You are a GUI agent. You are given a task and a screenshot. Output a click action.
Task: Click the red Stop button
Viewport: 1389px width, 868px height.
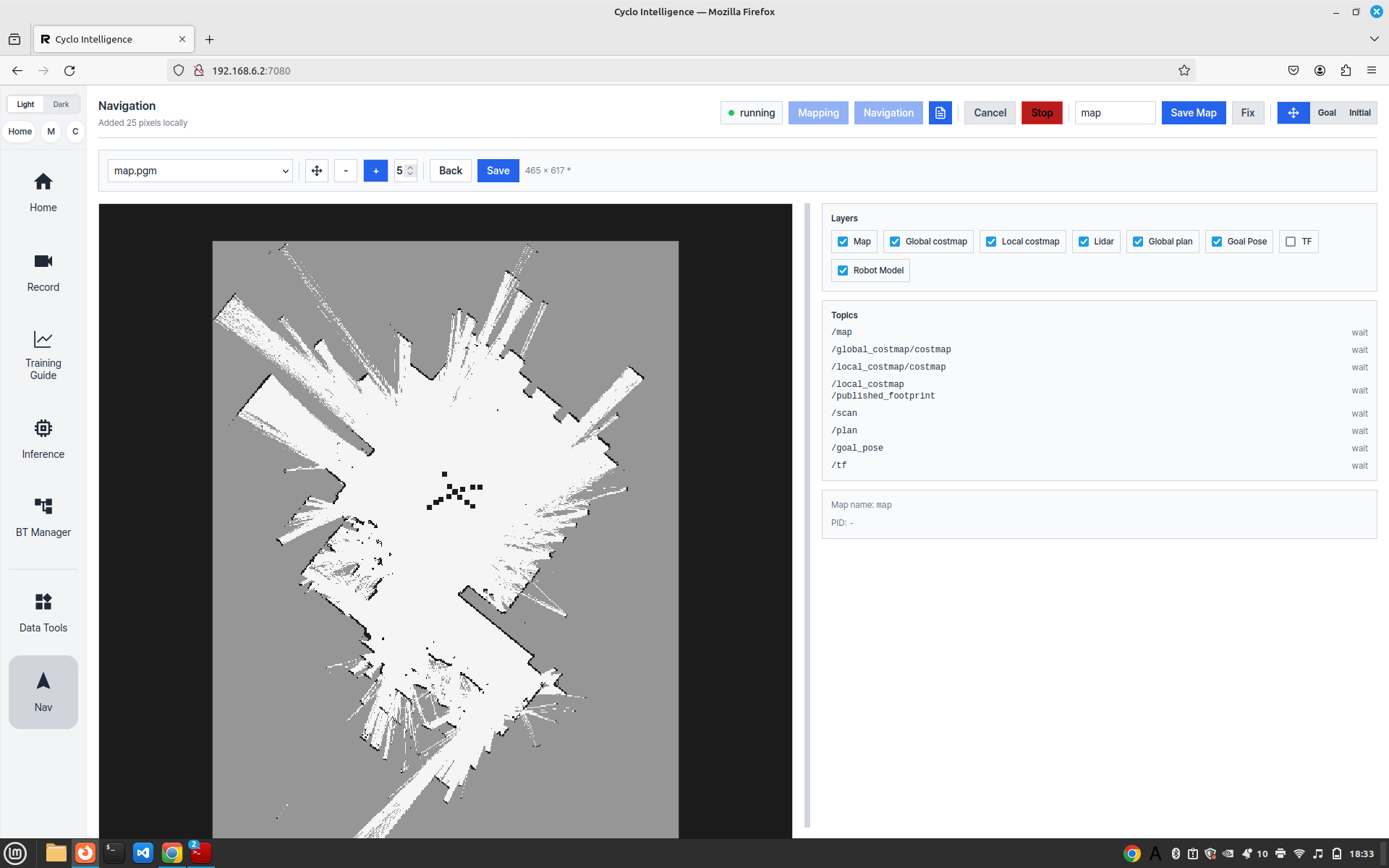(1042, 113)
